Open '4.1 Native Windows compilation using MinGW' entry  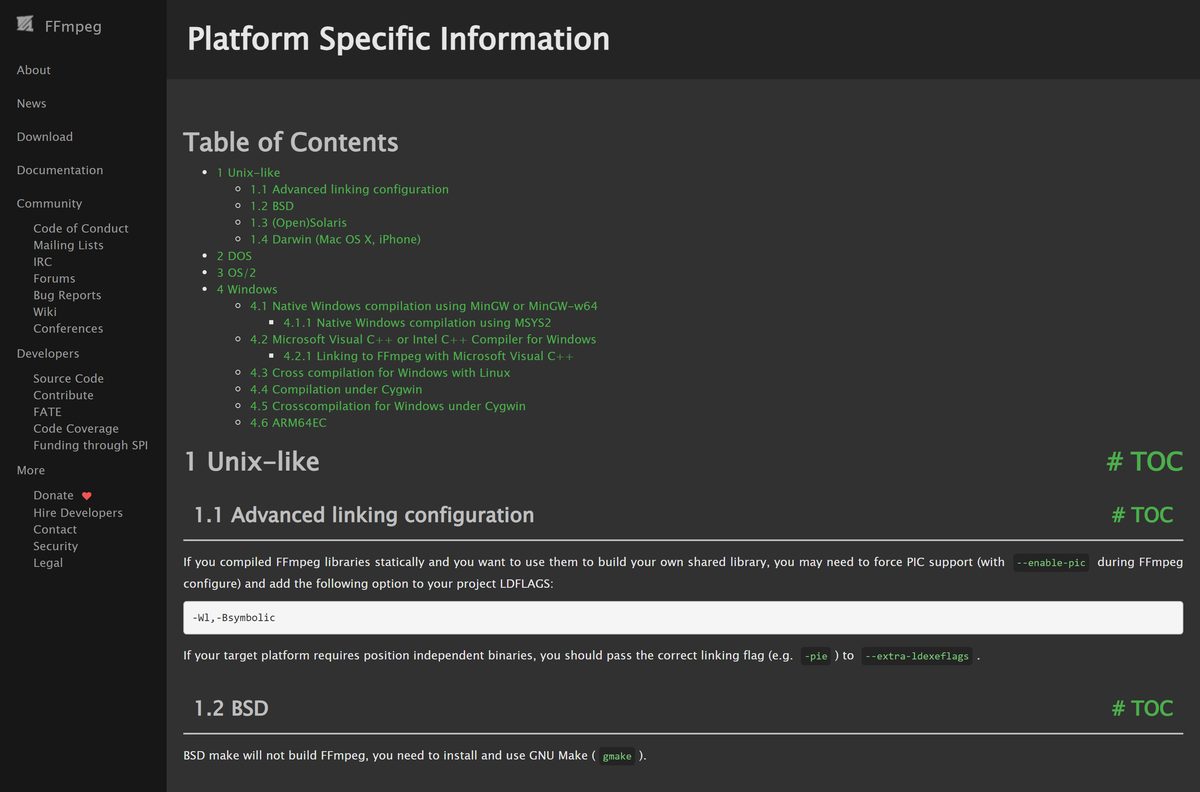click(424, 306)
